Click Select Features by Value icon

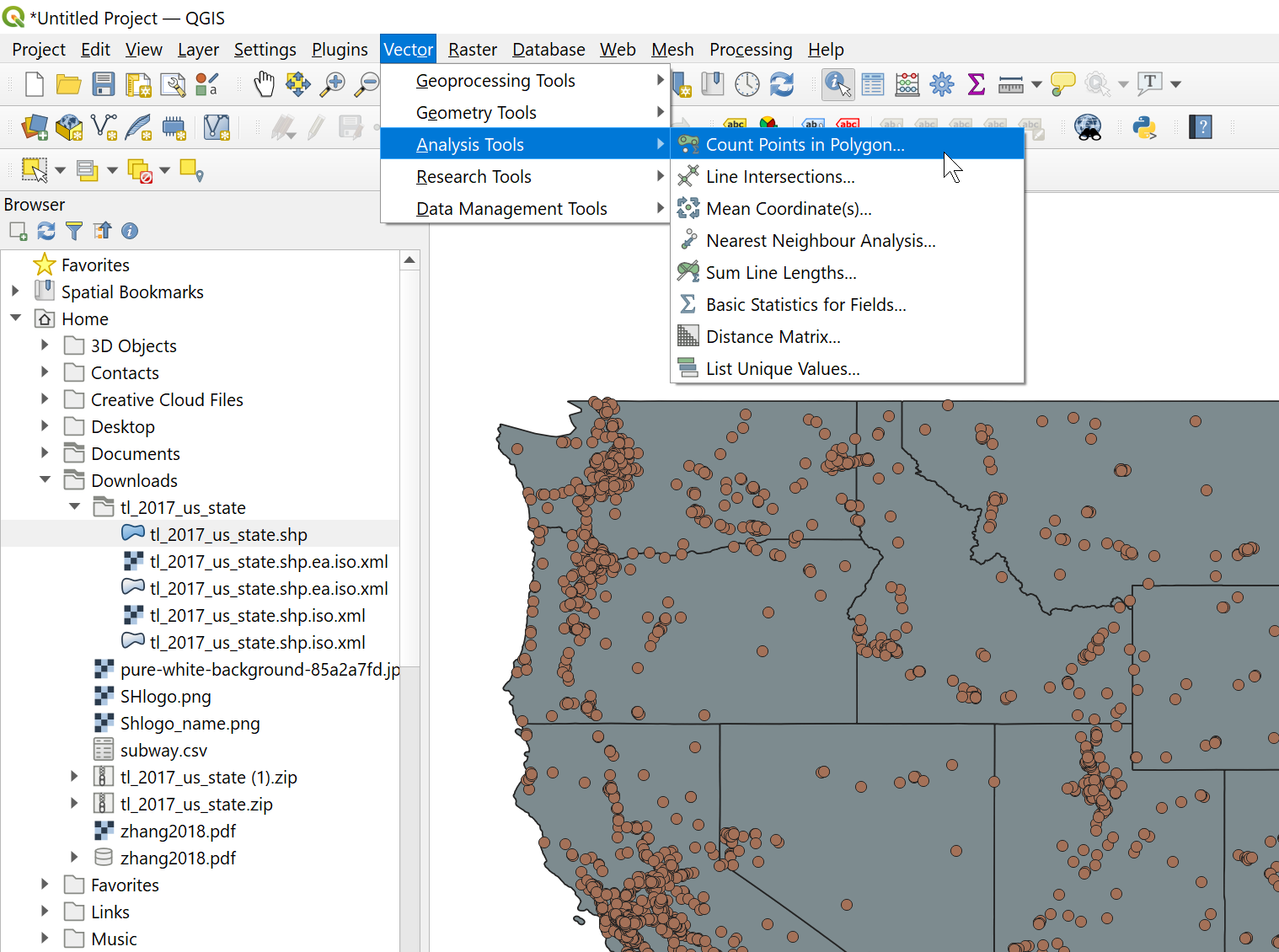pos(87,170)
